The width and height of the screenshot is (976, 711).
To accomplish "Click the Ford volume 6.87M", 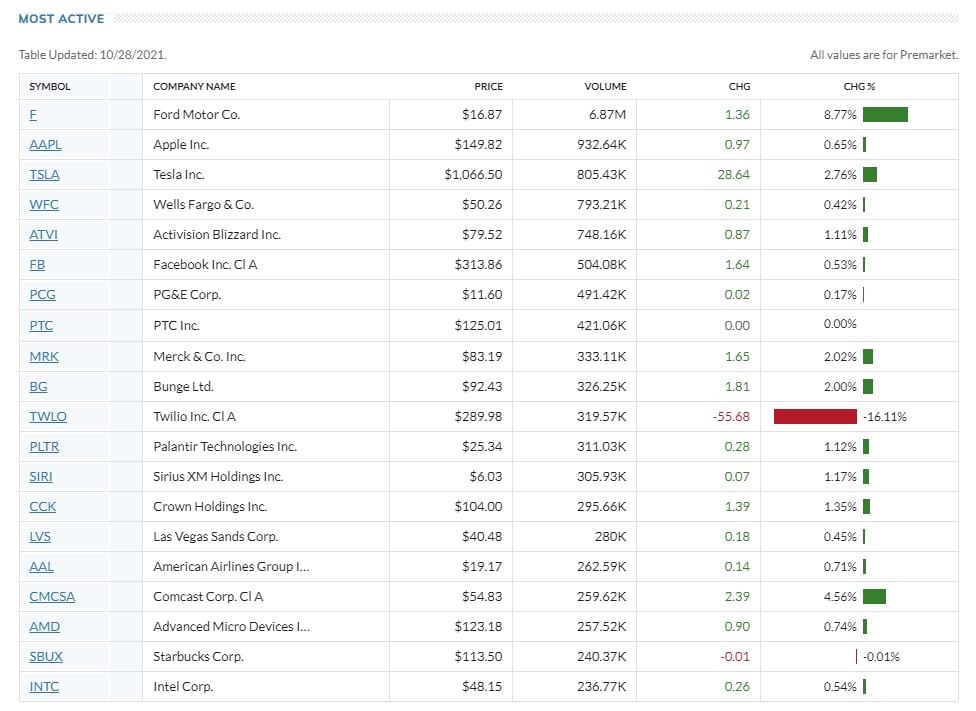I will [608, 115].
